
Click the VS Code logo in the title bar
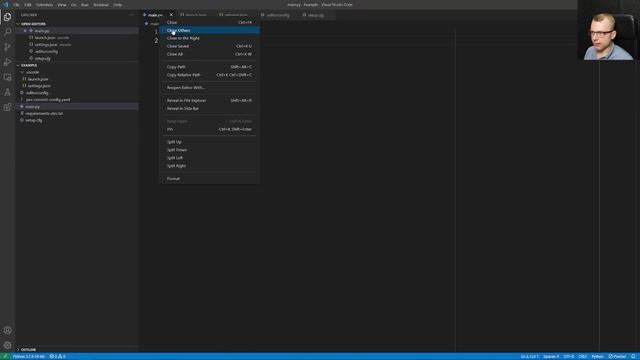(6, 4)
